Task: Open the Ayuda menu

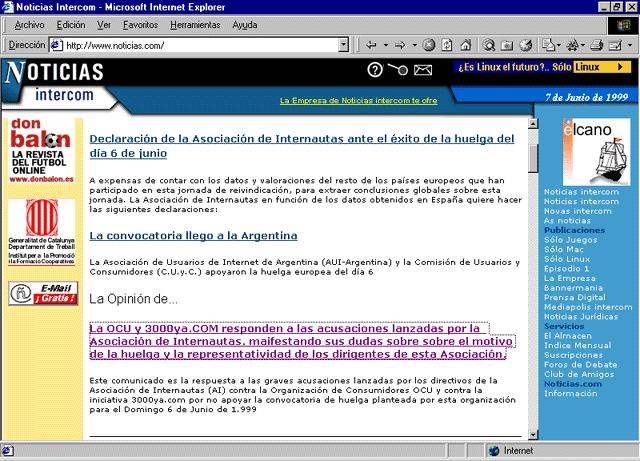Action: pyautogui.click(x=245, y=25)
